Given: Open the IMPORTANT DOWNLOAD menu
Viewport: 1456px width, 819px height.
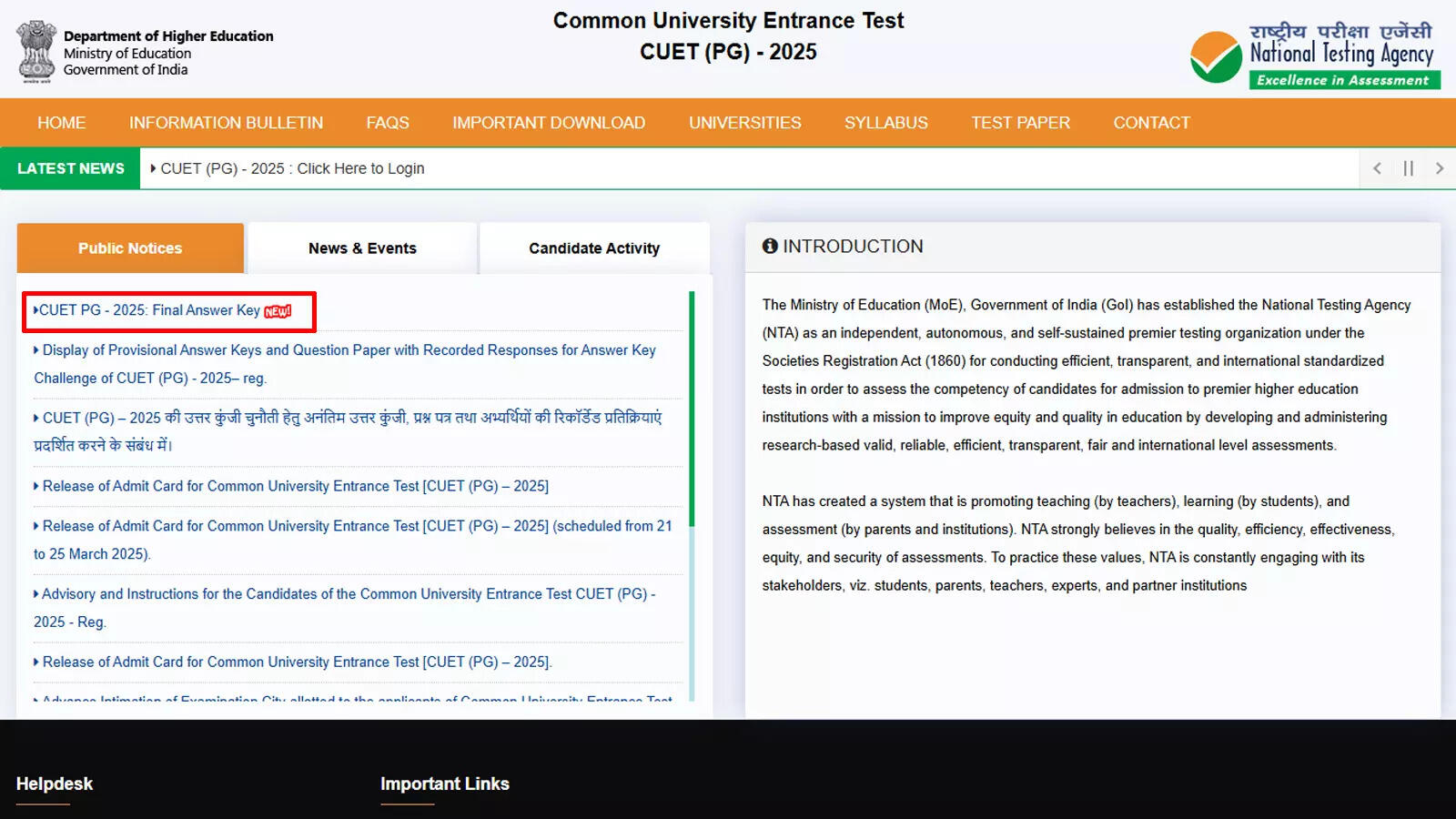Looking at the screenshot, I should (x=549, y=123).
